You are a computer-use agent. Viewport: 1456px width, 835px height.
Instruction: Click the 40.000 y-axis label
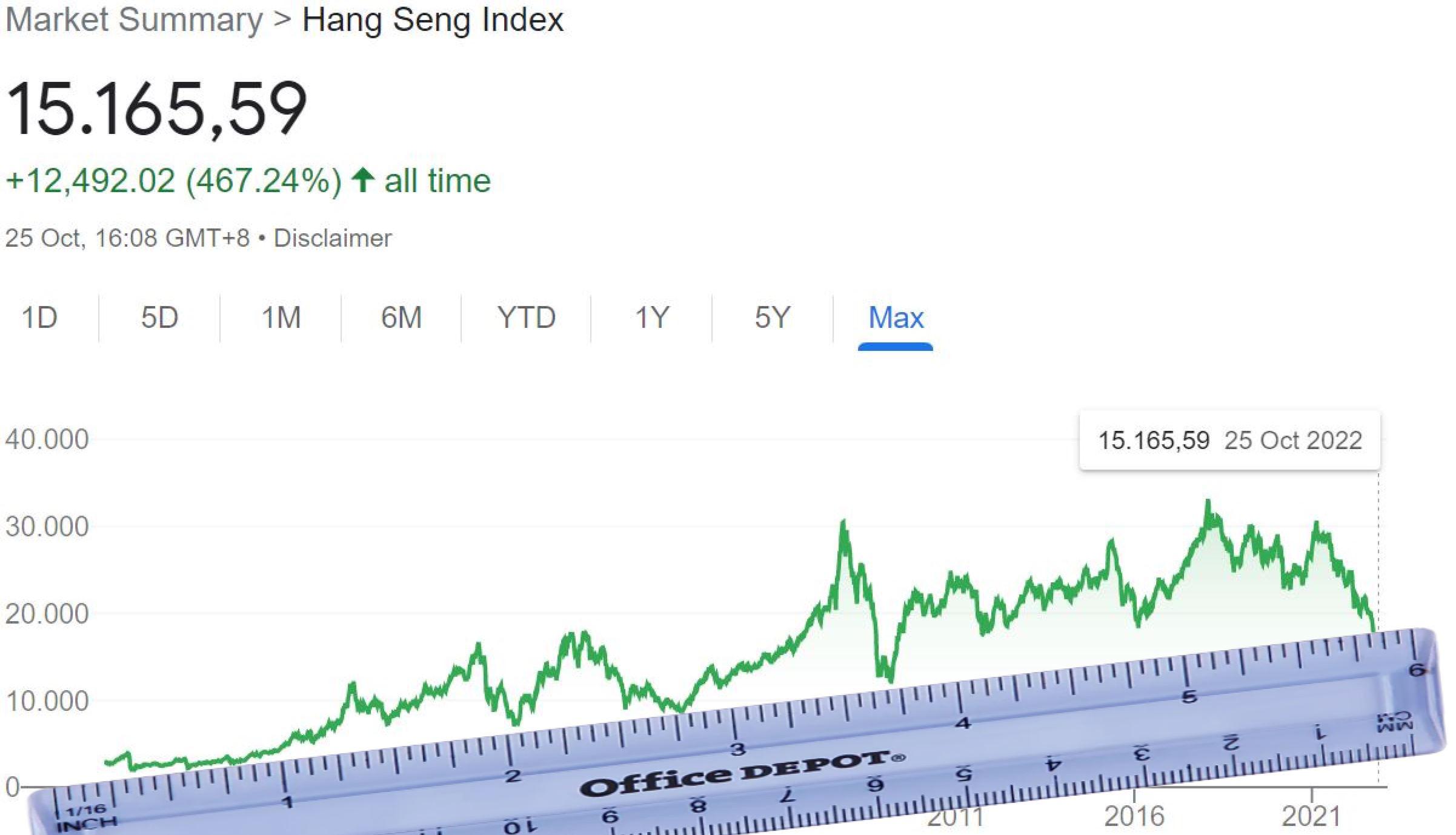point(47,439)
